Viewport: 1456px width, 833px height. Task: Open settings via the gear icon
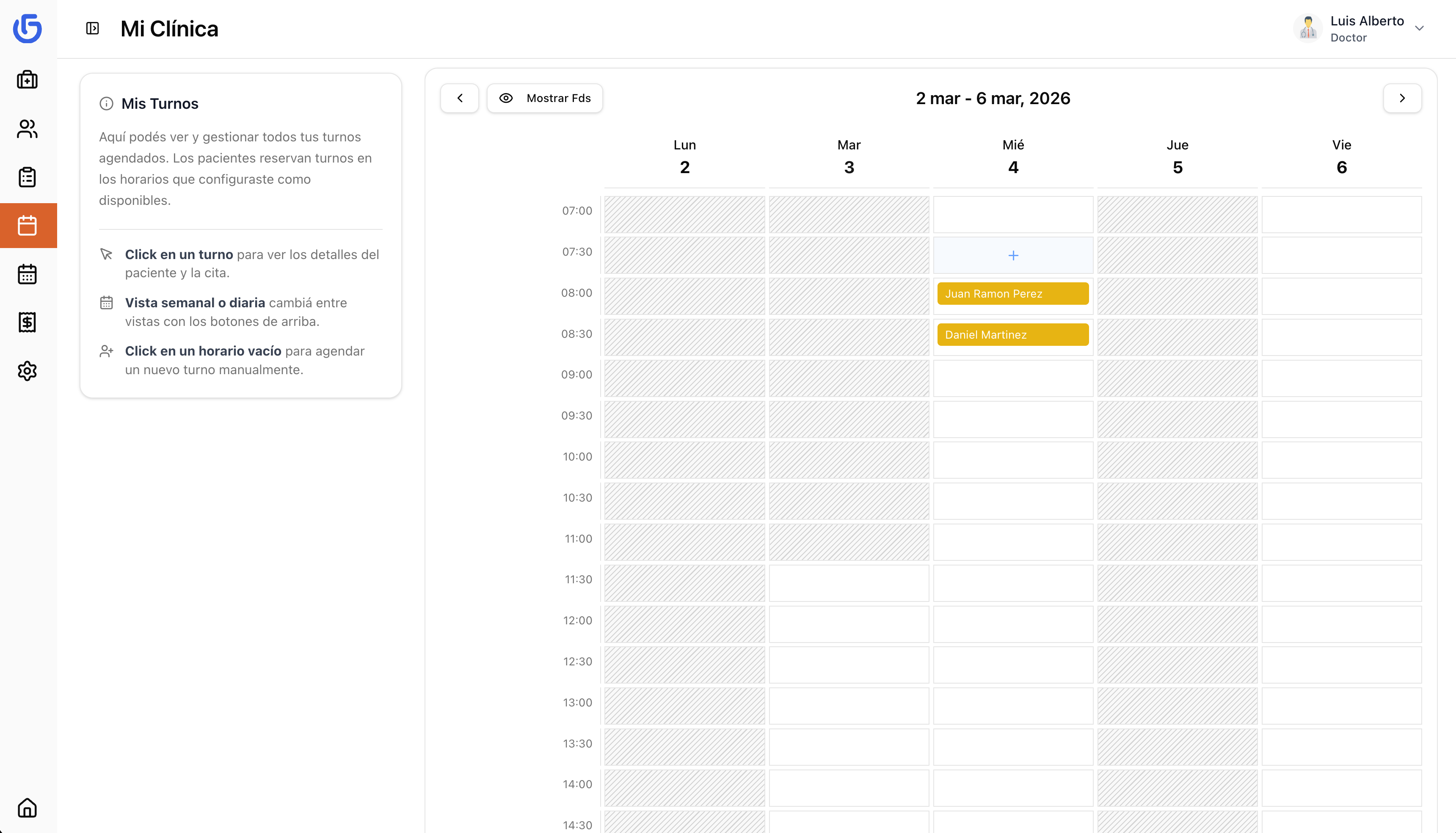pos(28,371)
